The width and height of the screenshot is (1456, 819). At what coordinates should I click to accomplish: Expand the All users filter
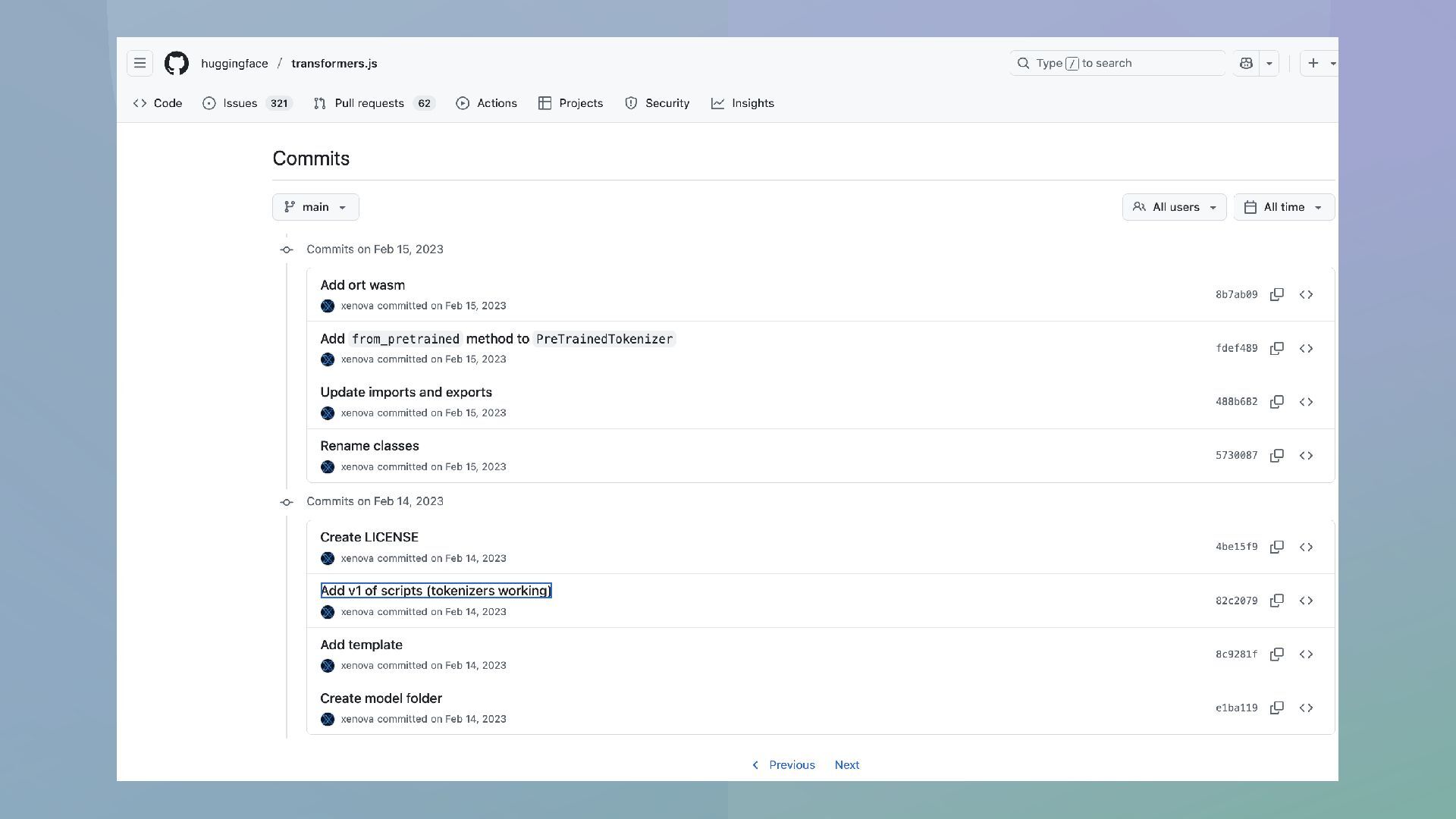tap(1174, 207)
